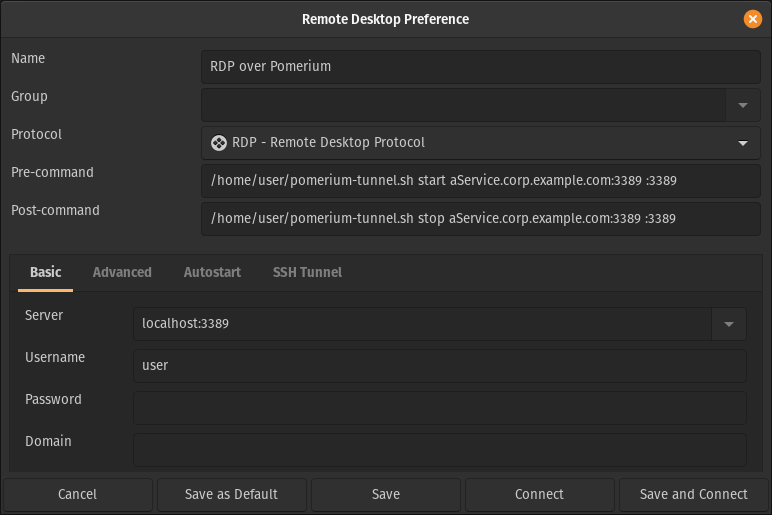Expand the Server history dropdown arrow
The height and width of the screenshot is (515, 772).
point(729,324)
